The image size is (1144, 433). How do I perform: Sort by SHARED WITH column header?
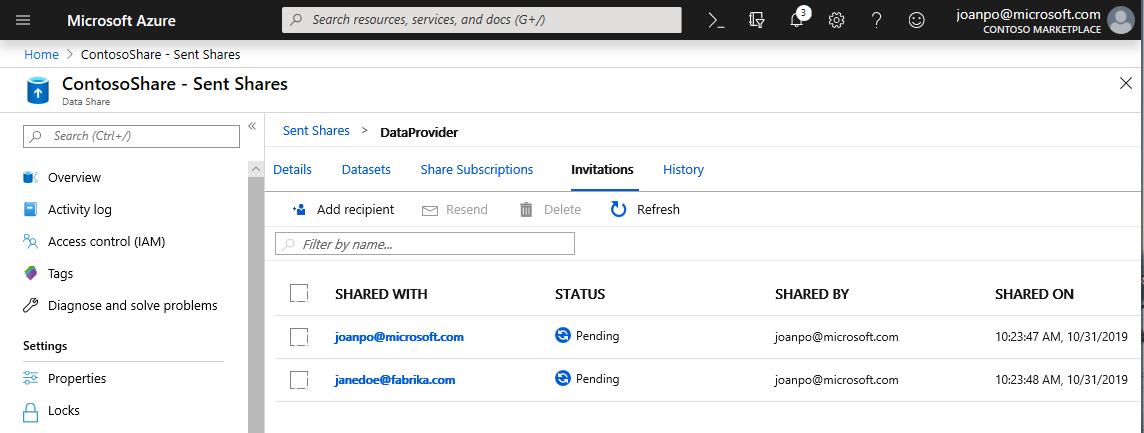(x=381, y=294)
